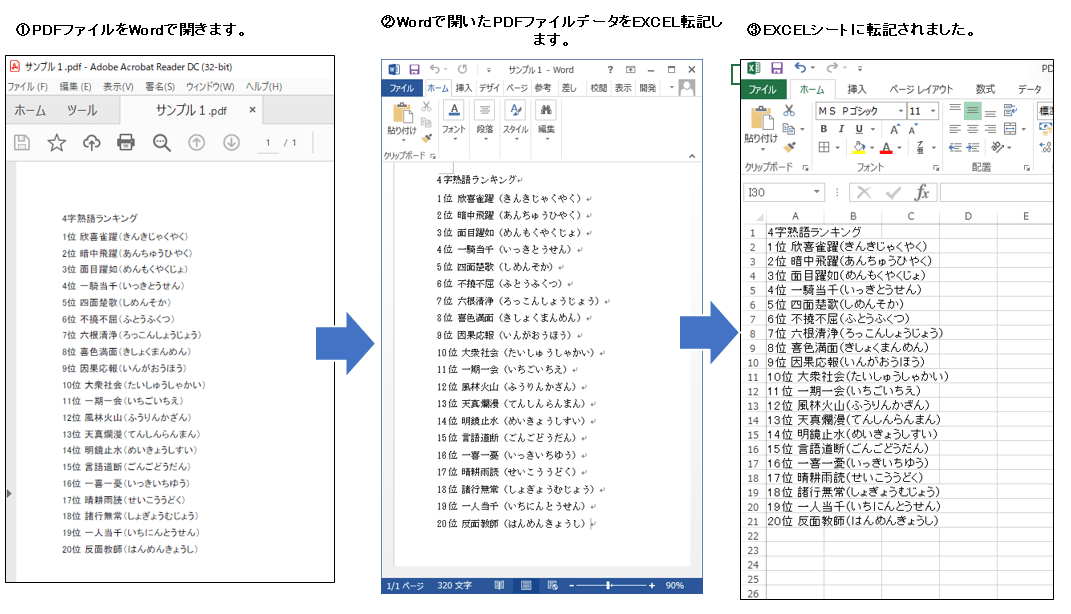Select print layout view in Word status bar
The width and height of the screenshot is (1071, 614).
click(x=526, y=585)
